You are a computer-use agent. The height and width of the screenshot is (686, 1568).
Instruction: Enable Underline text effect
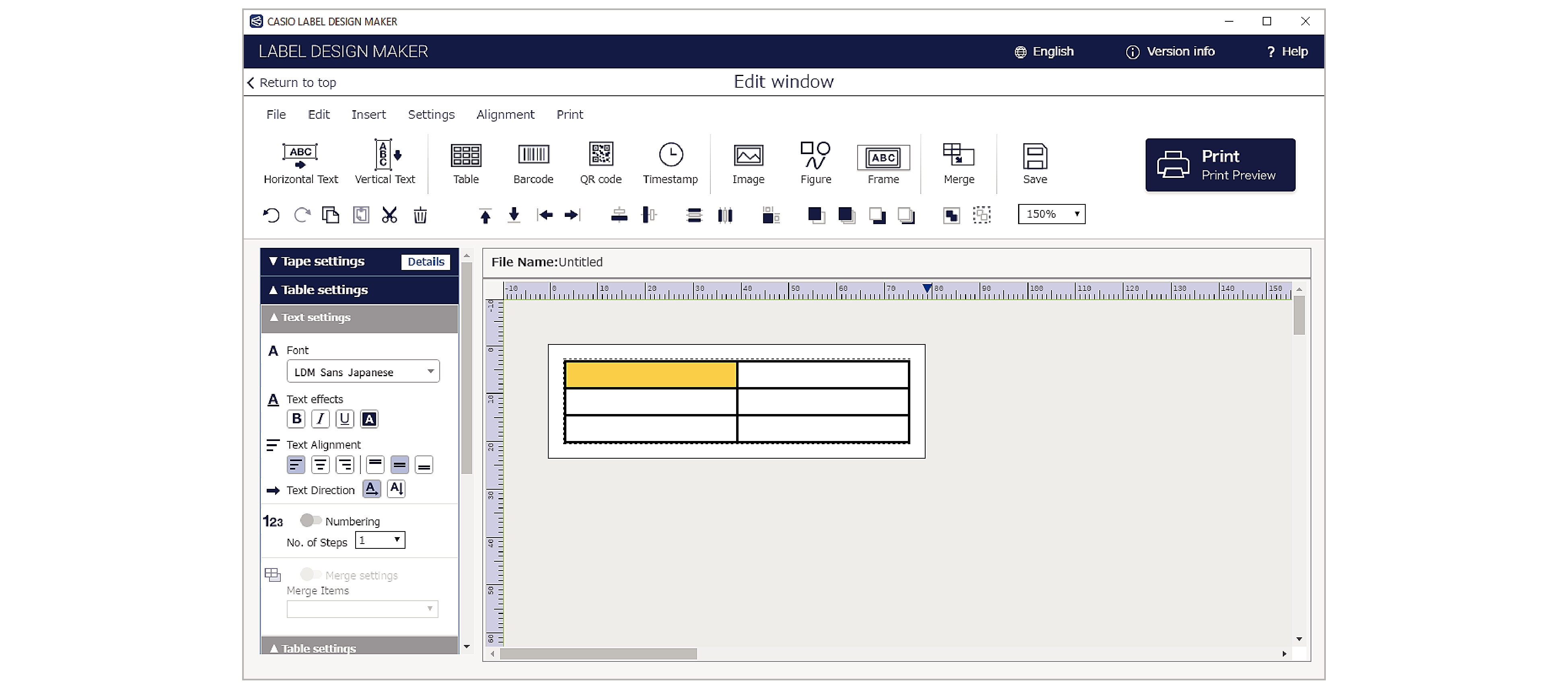[344, 419]
